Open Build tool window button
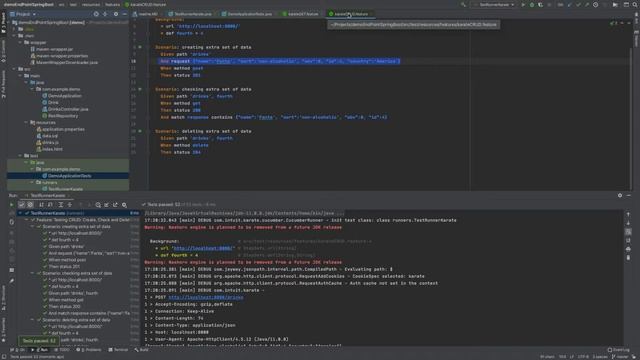The height and width of the screenshot is (360, 640). coord(142,350)
